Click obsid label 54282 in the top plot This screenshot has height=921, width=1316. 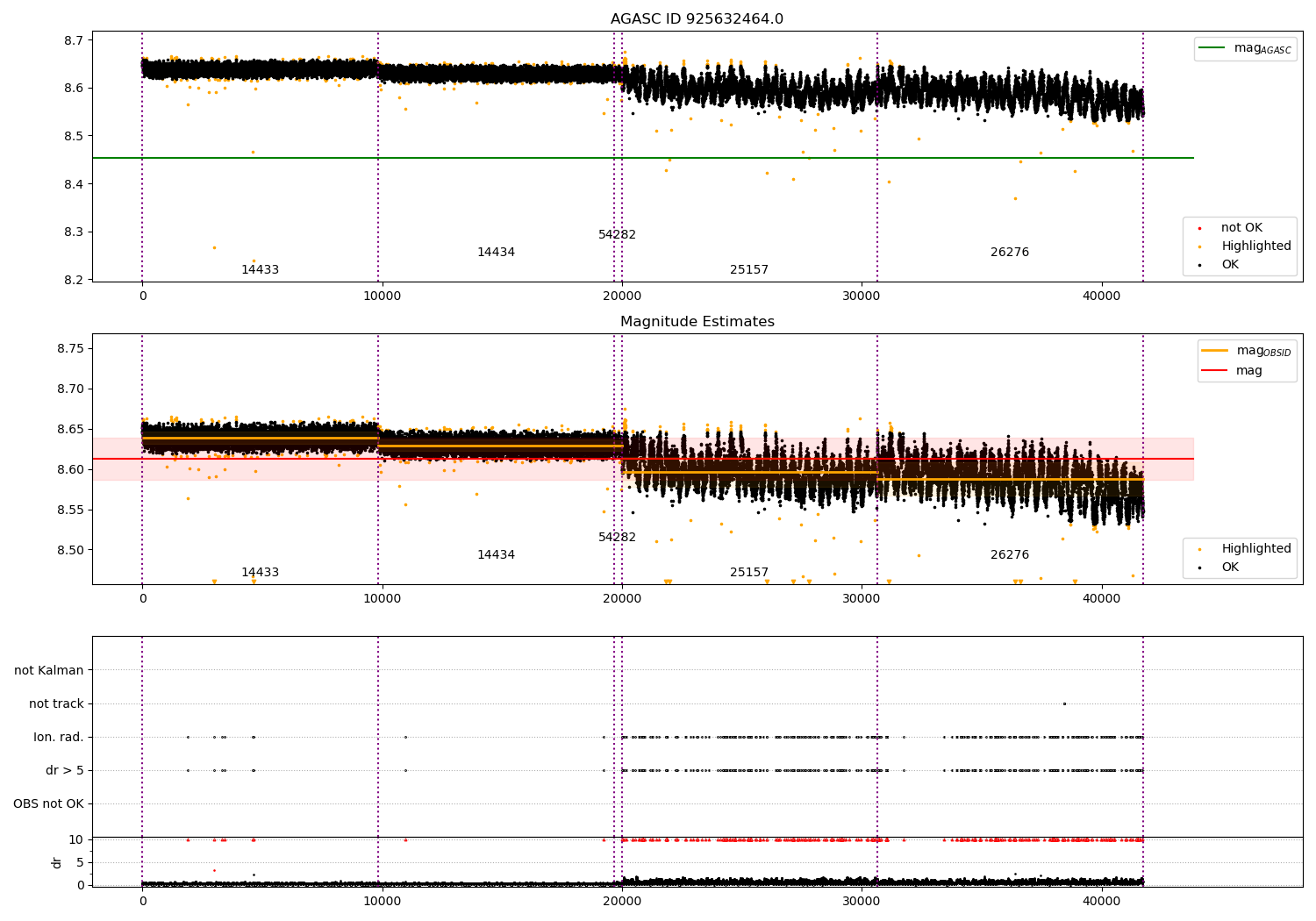(617, 235)
